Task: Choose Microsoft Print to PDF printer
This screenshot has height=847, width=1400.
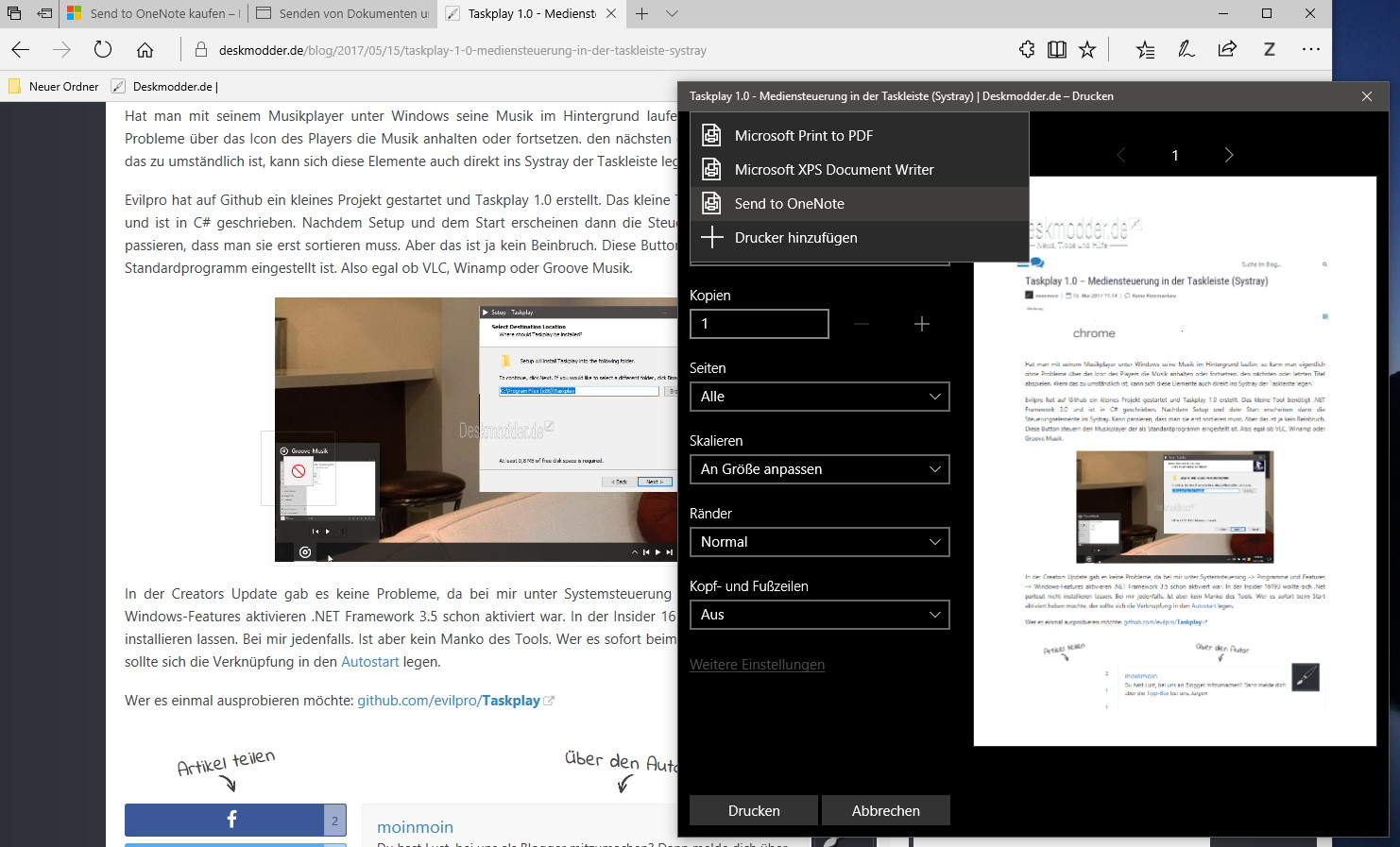Action: point(860,135)
